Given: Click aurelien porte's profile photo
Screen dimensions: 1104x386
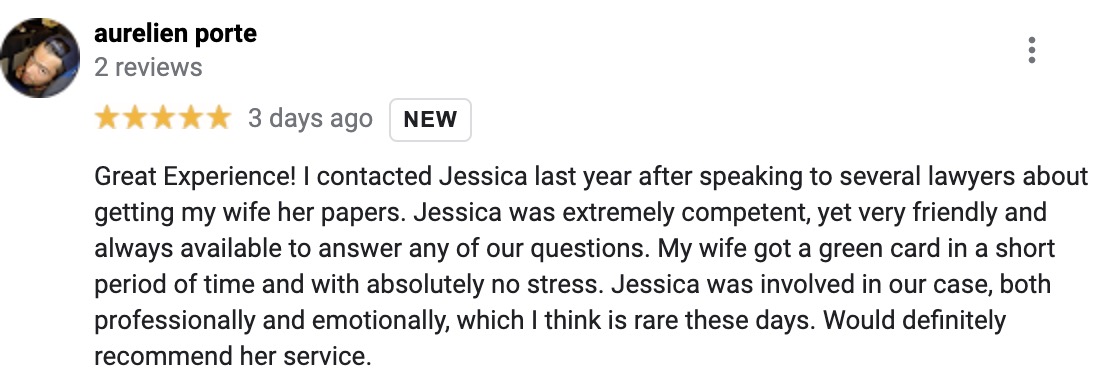Looking at the screenshot, I should tap(40, 58).
